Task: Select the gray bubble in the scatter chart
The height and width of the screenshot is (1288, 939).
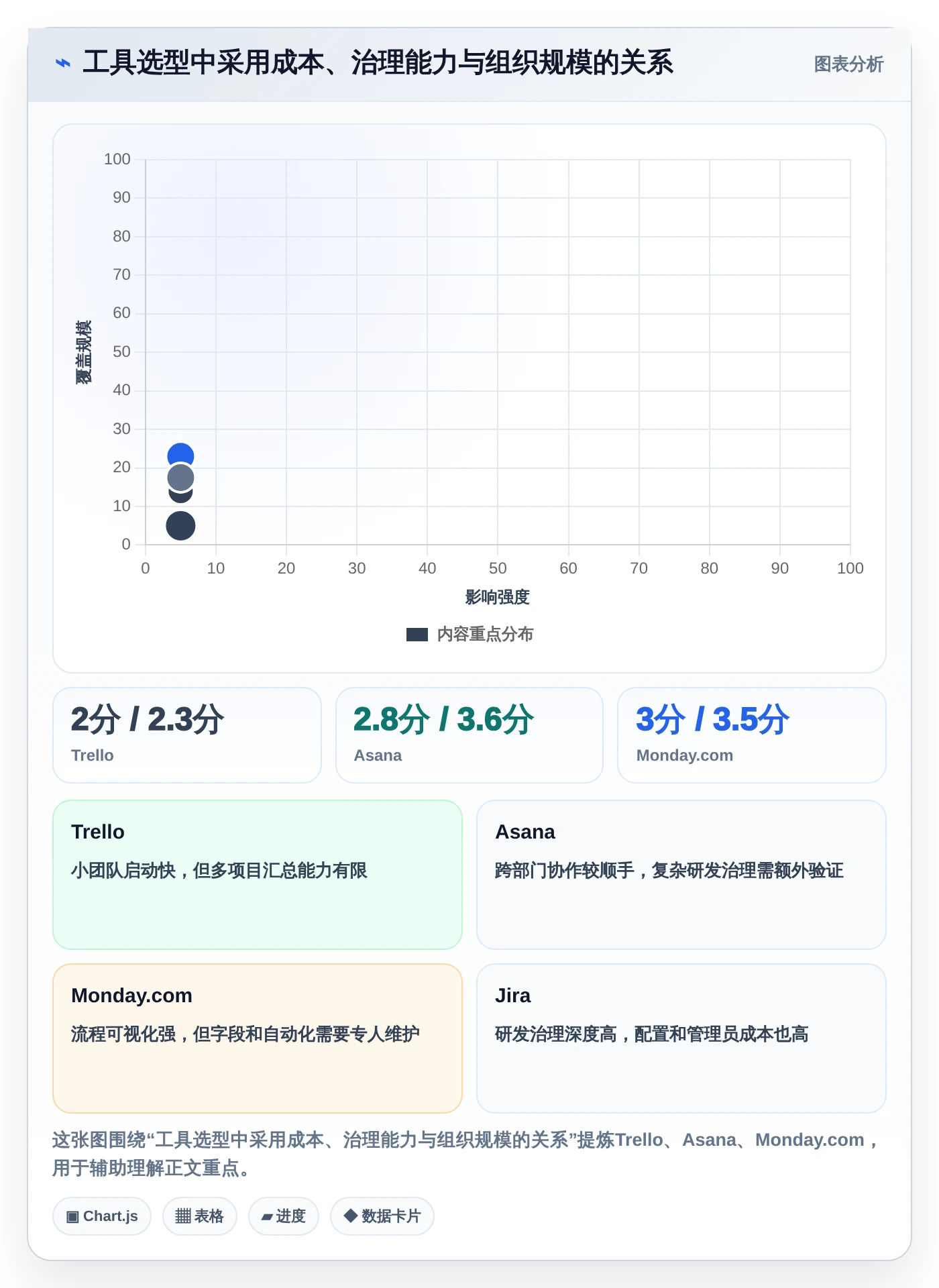Action: [180, 478]
